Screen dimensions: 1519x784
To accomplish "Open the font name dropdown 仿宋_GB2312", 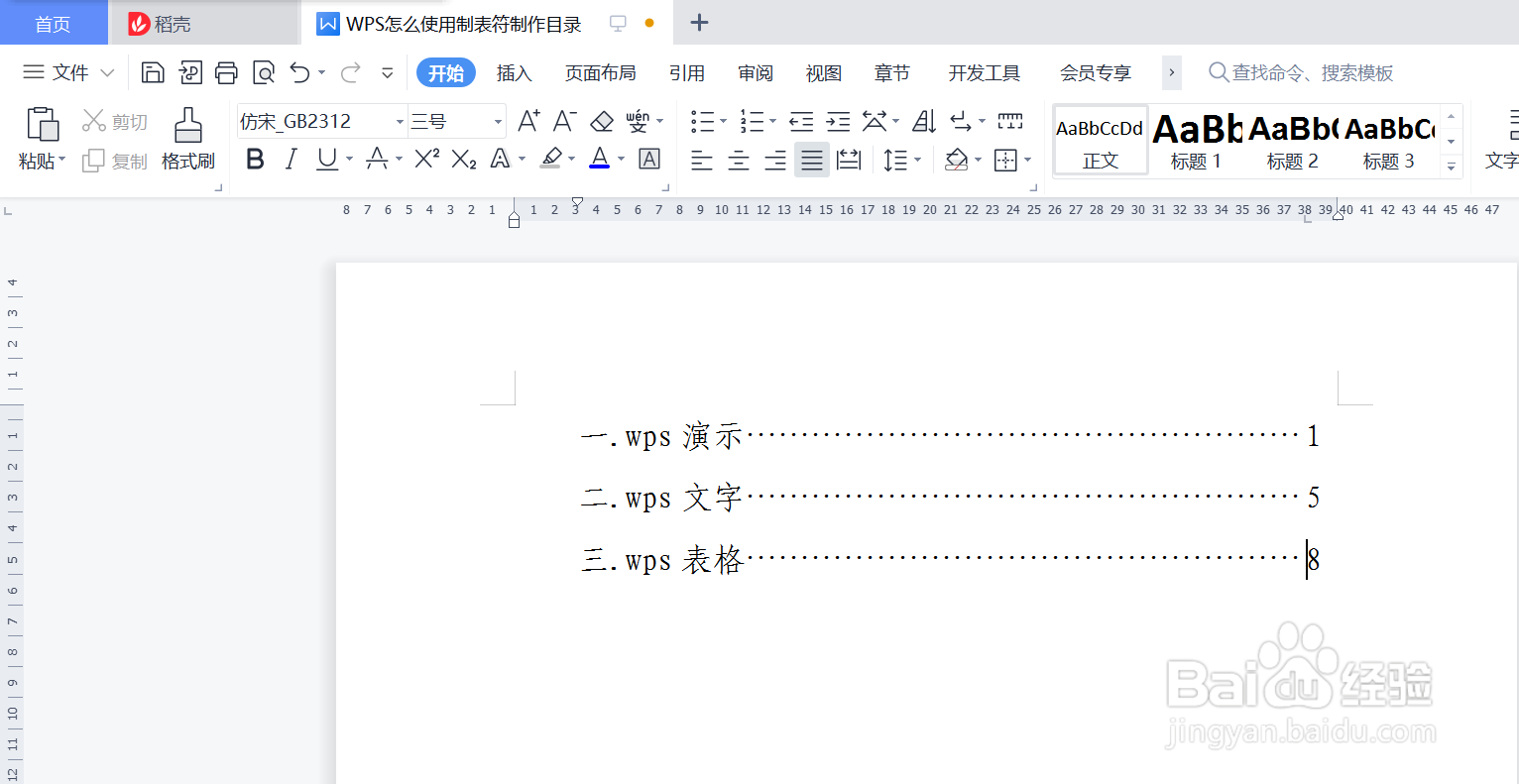I will pyautogui.click(x=400, y=122).
